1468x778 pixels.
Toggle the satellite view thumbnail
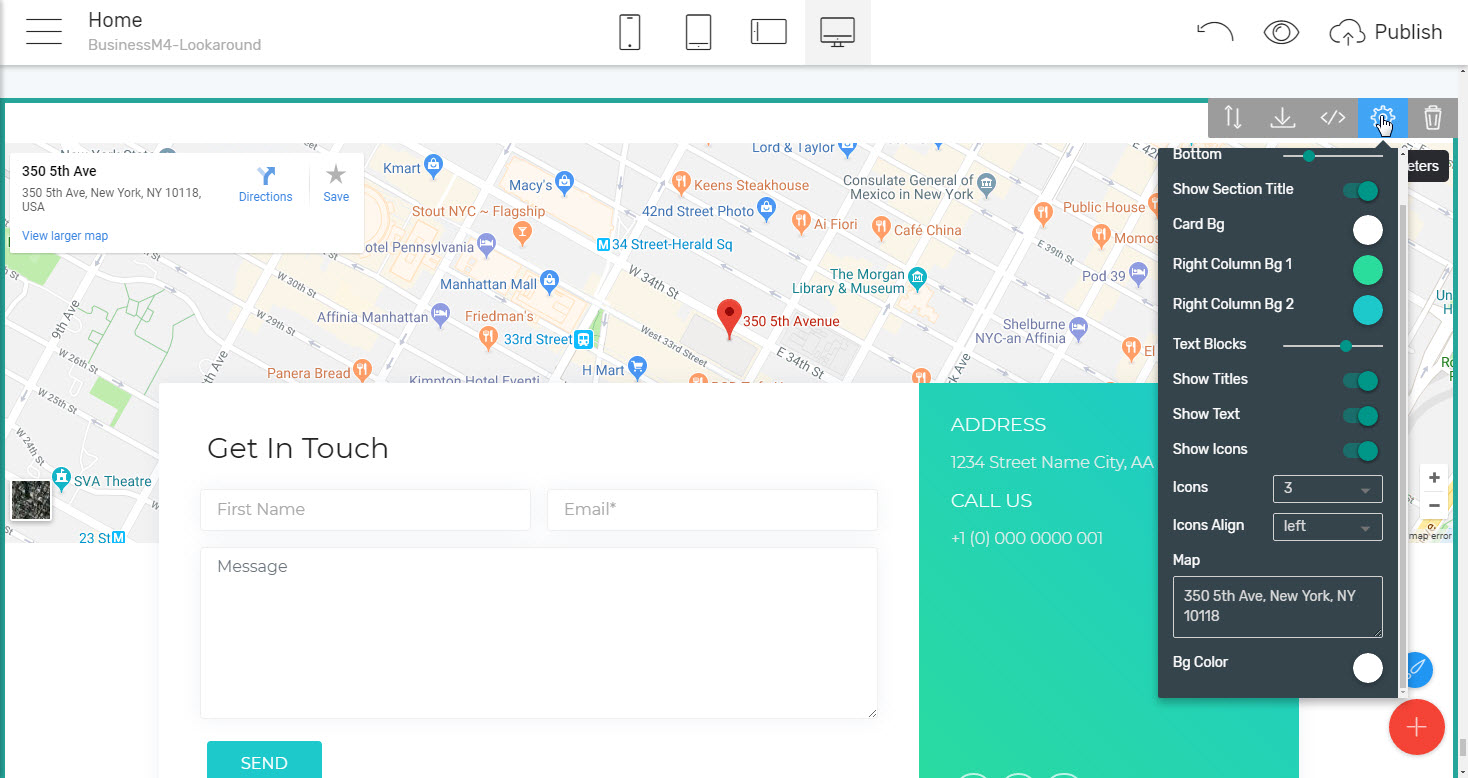[x=31, y=500]
